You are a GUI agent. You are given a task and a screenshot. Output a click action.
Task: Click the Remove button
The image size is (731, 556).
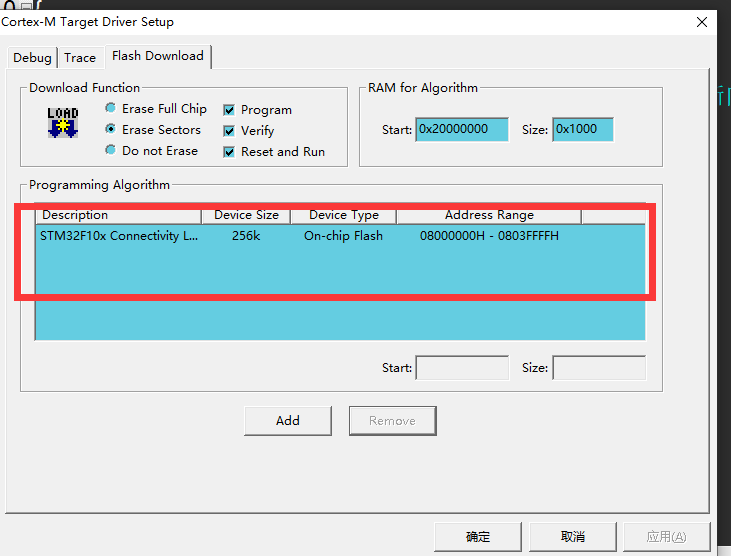pos(393,421)
